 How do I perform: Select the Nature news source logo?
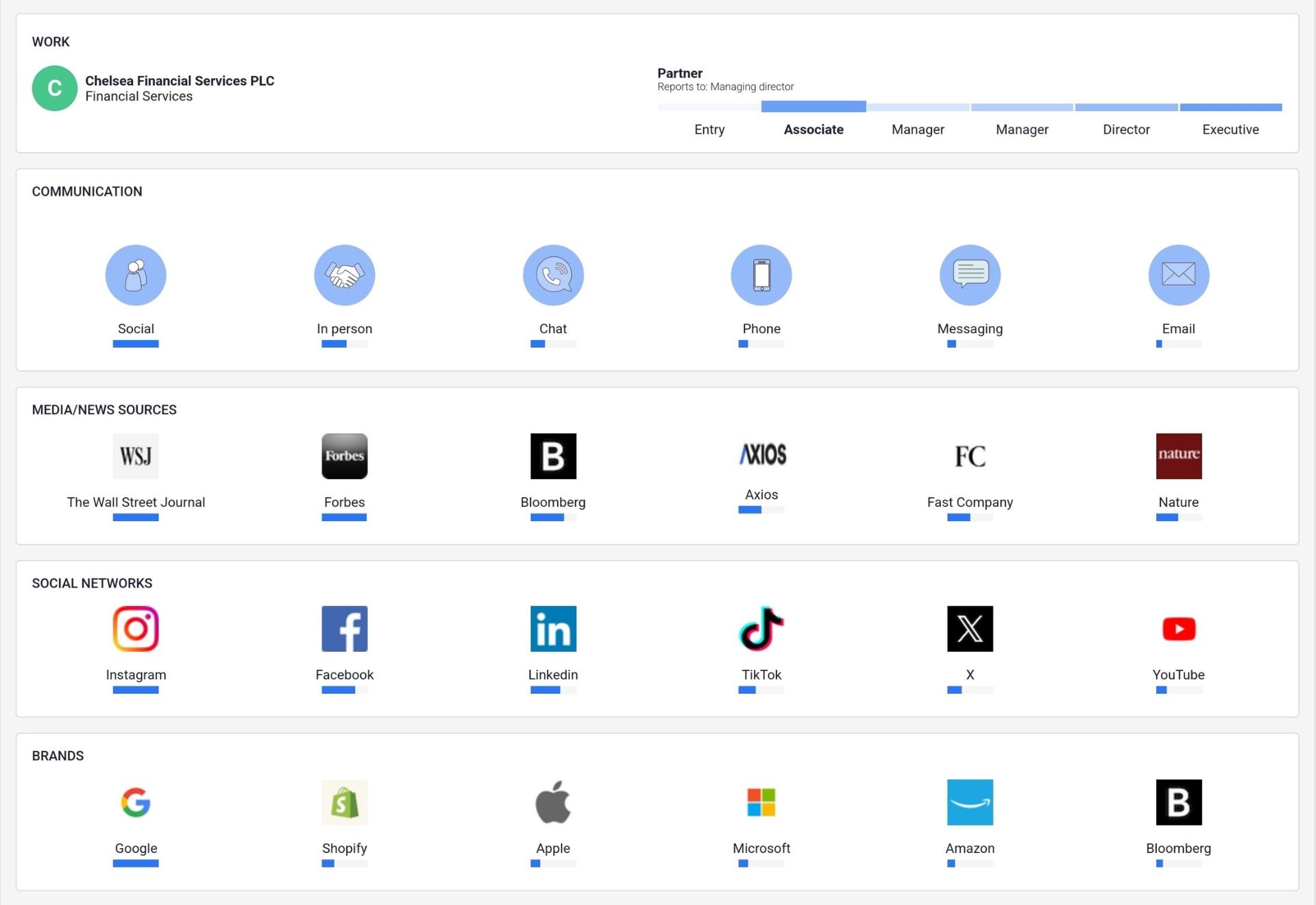(1178, 456)
